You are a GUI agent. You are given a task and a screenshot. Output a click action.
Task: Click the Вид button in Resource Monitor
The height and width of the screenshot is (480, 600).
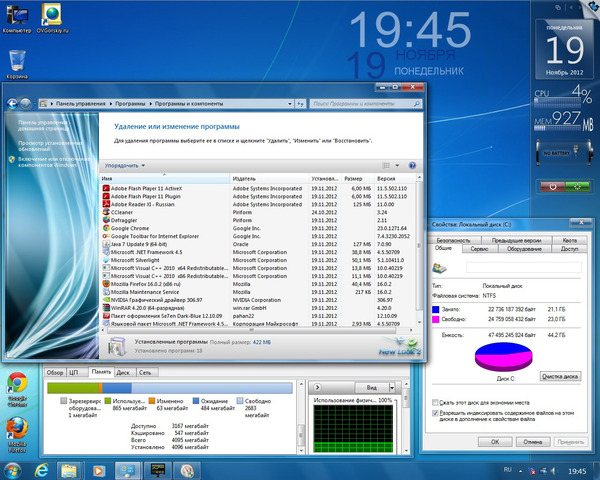pyautogui.click(x=372, y=388)
